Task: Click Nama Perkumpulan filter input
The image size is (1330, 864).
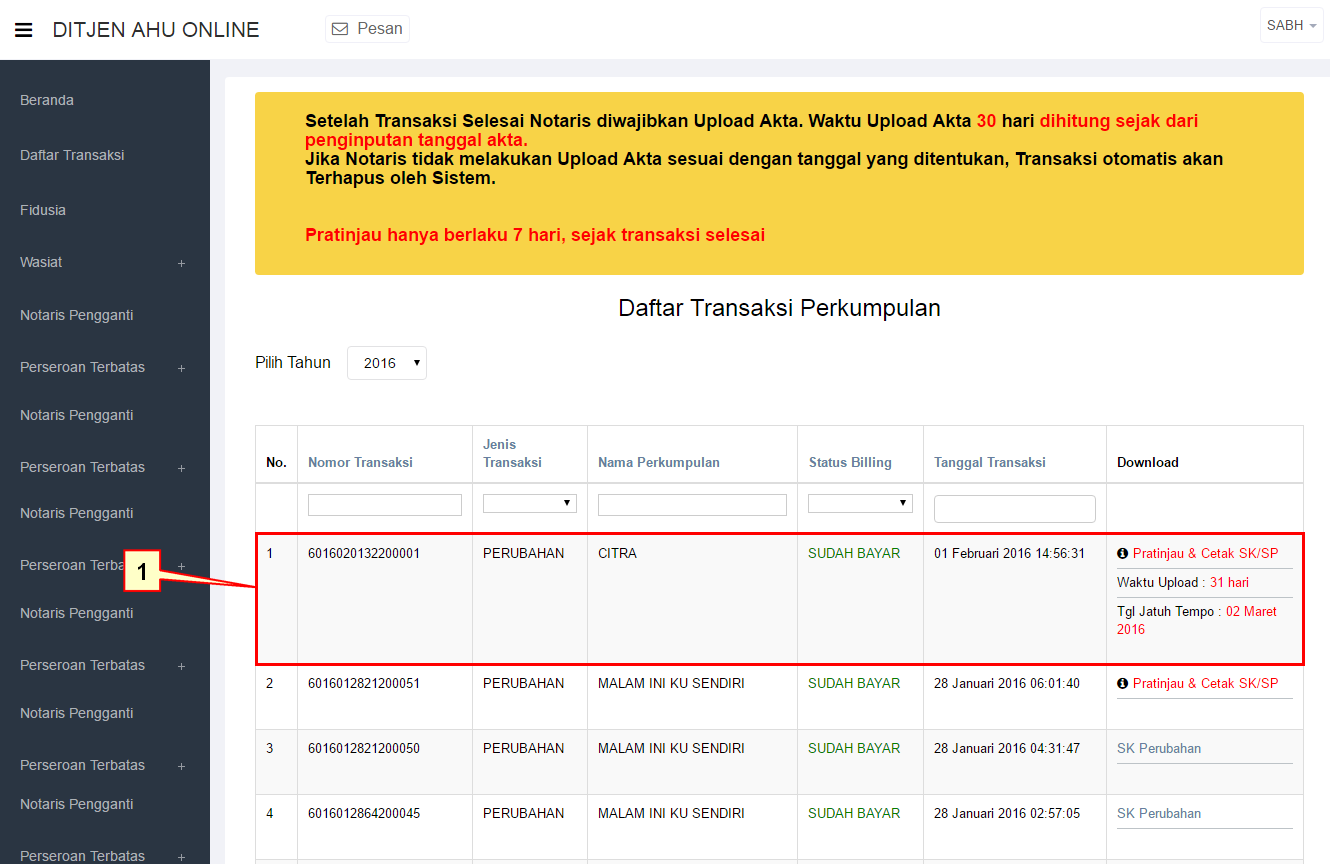Action: [692, 505]
